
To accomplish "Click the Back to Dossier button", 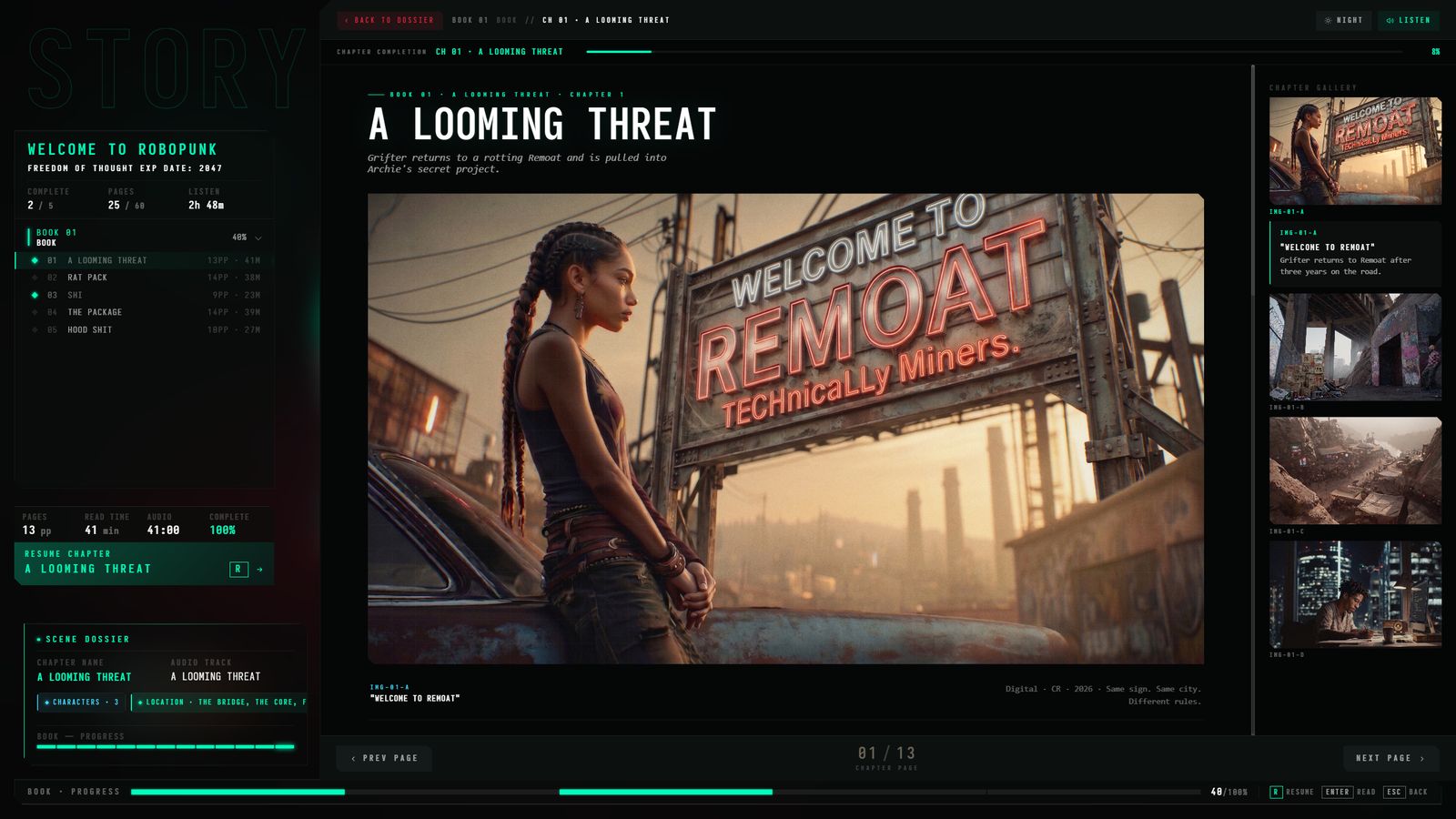I will click(389, 20).
